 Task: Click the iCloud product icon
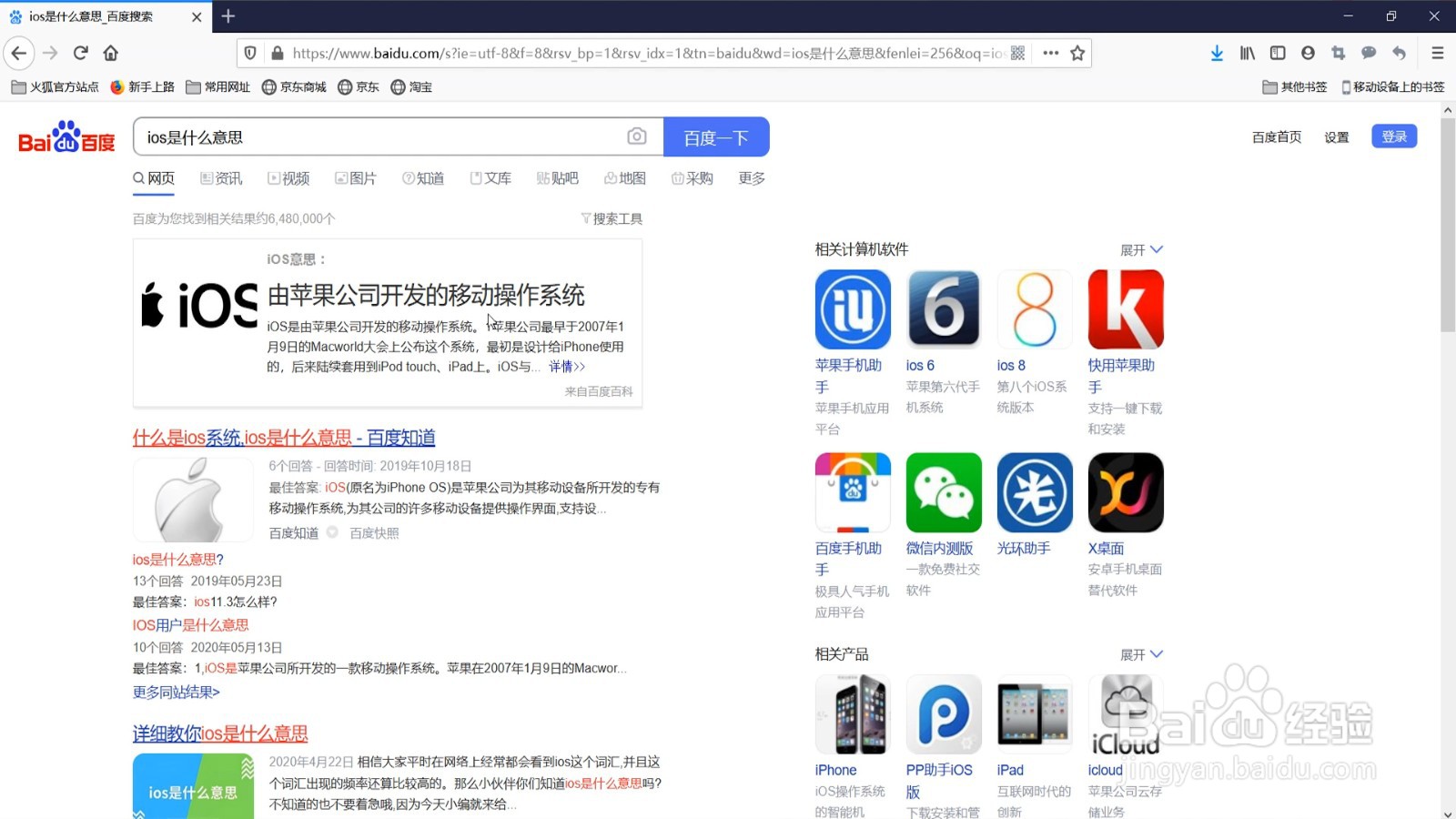click(1125, 714)
